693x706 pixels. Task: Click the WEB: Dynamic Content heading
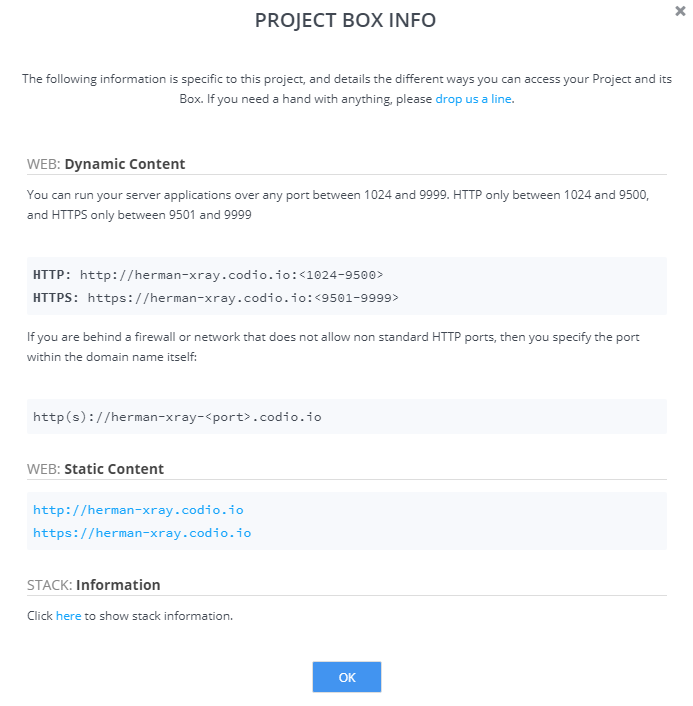(x=106, y=164)
